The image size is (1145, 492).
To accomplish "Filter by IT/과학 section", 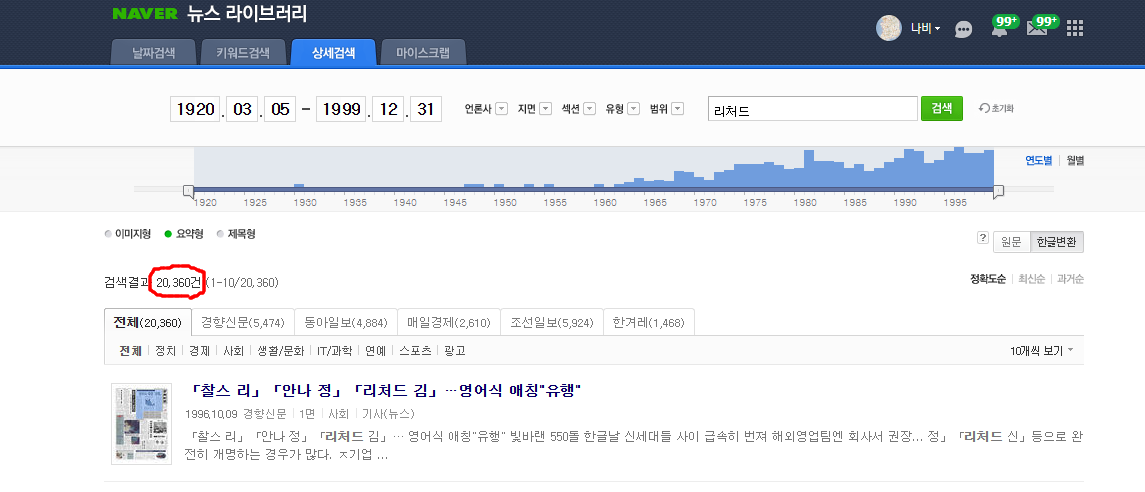I will pos(334,351).
